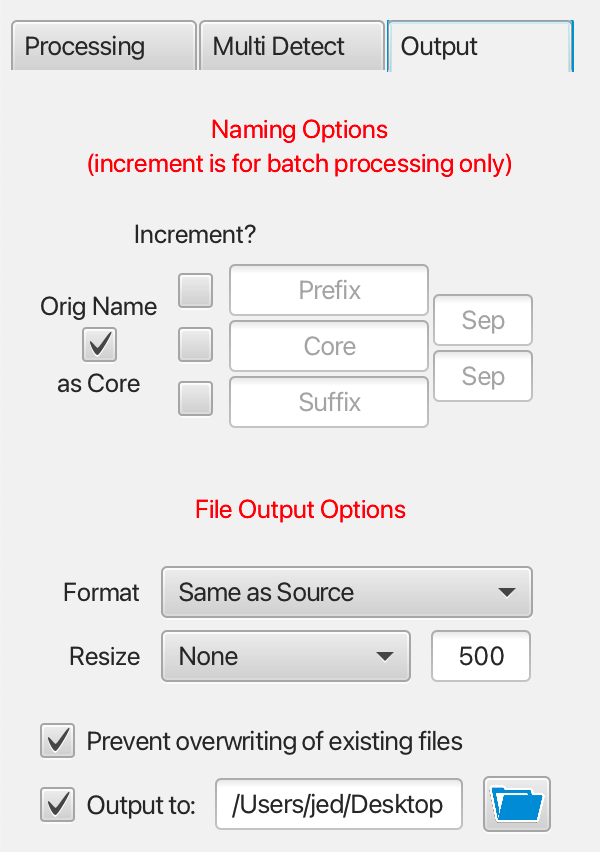Enable increment checkbox beside Core
The width and height of the screenshot is (600, 852).
[195, 344]
